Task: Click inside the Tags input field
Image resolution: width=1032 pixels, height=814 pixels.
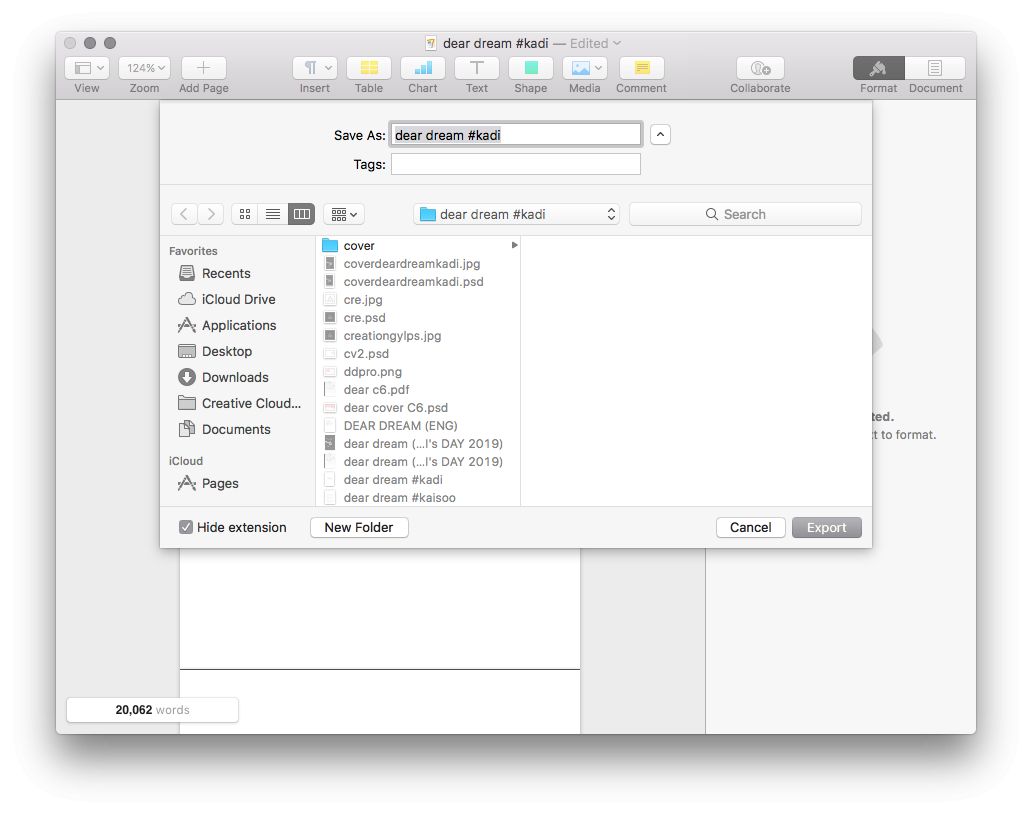Action: point(515,164)
